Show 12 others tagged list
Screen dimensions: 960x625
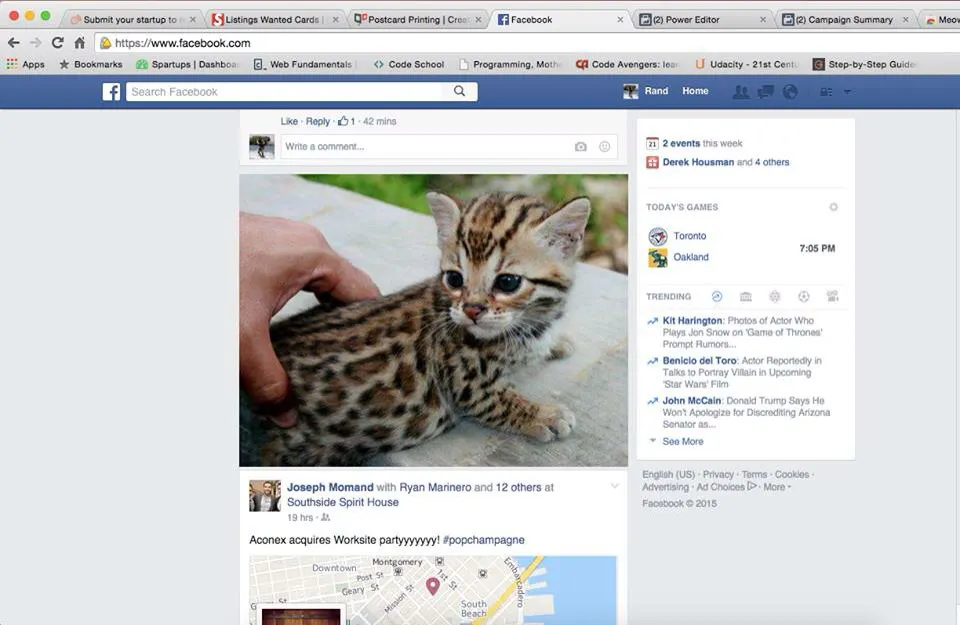click(519, 487)
